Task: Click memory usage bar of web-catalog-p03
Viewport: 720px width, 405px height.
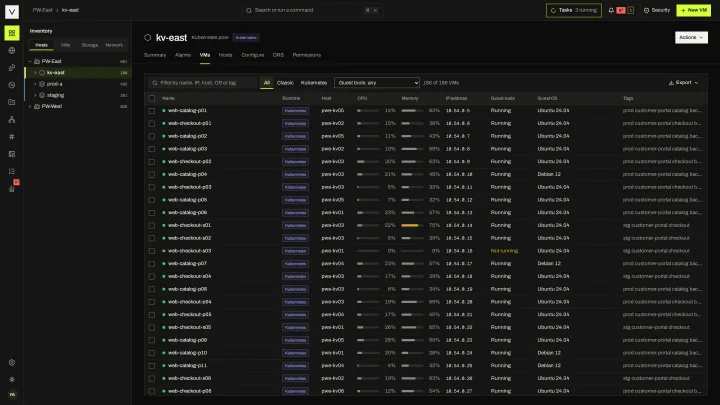Action: click(x=412, y=149)
